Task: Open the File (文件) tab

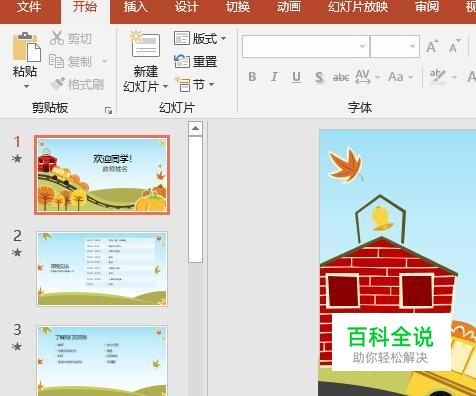Action: point(29,7)
